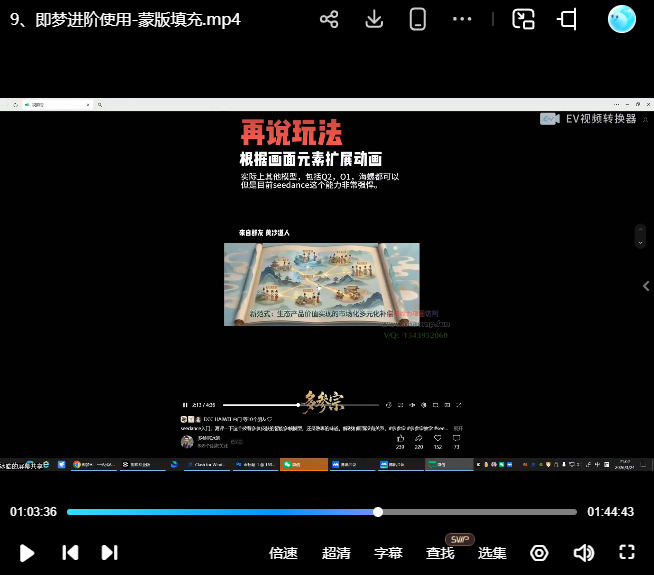Click the share icon in top bar
The height and width of the screenshot is (575, 654).
330,19
